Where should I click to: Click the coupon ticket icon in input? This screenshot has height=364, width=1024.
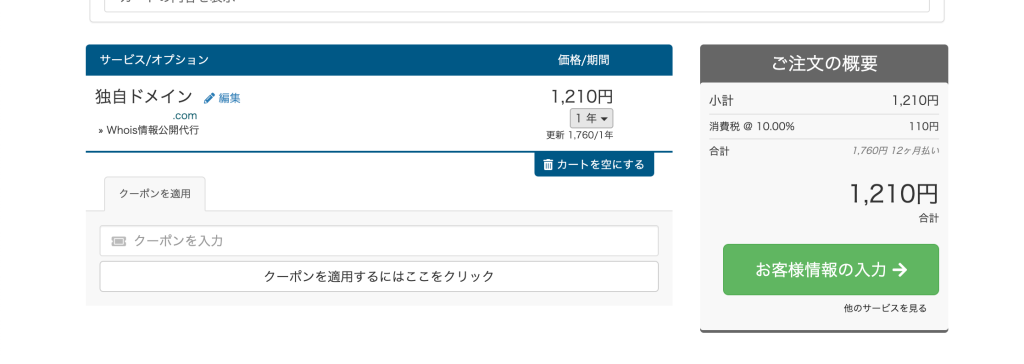(118, 241)
